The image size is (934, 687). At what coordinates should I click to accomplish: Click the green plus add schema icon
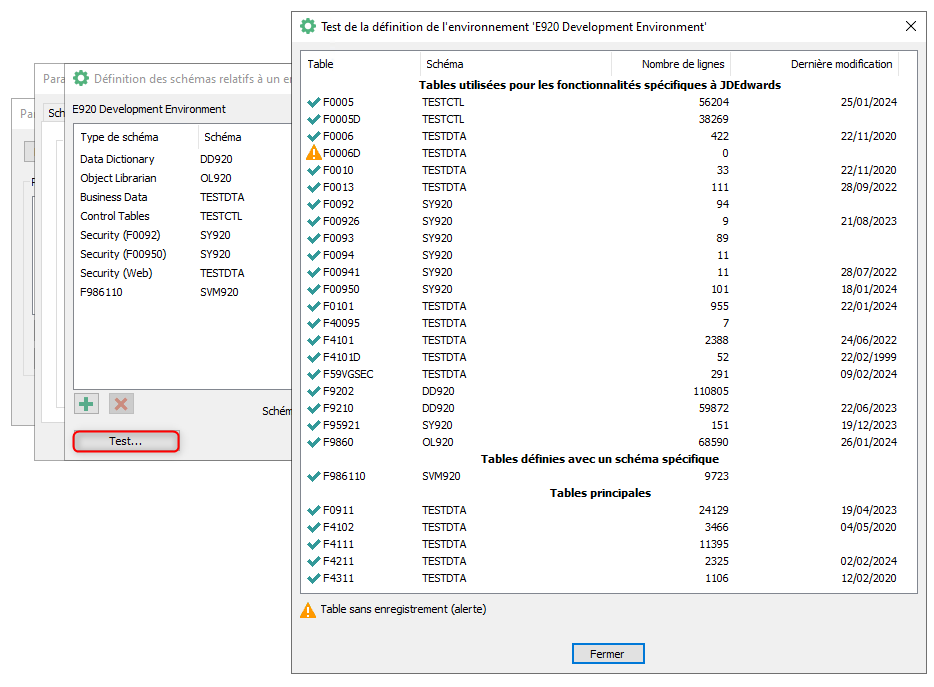(86, 404)
